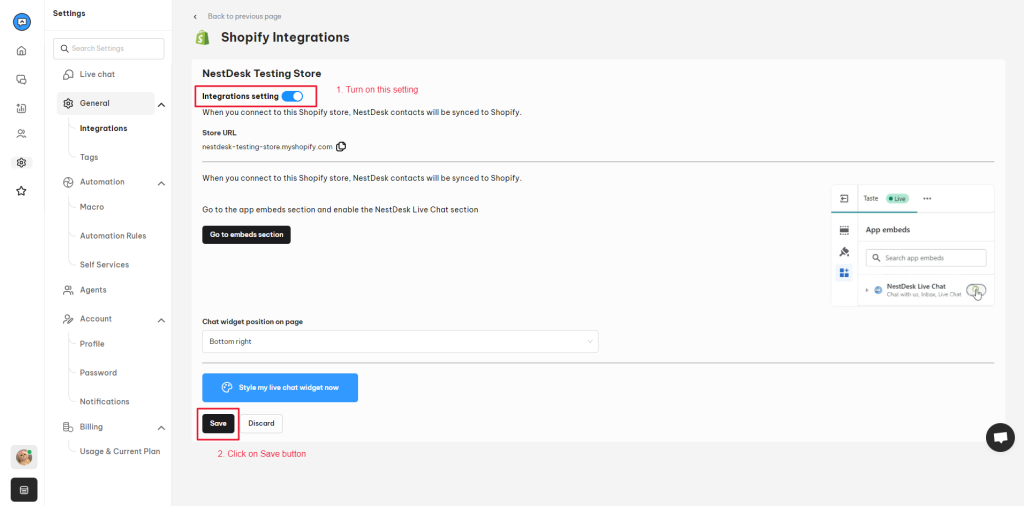Click the back arrow beside Back to previous page
Viewport: 1024px width, 506px height.
click(x=195, y=16)
